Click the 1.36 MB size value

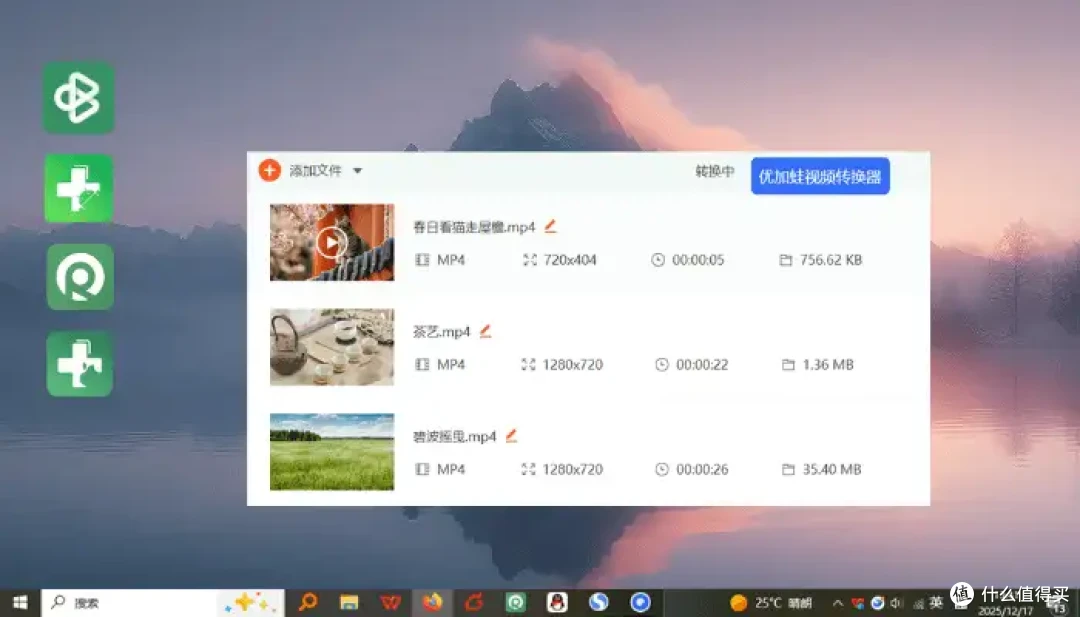click(828, 364)
